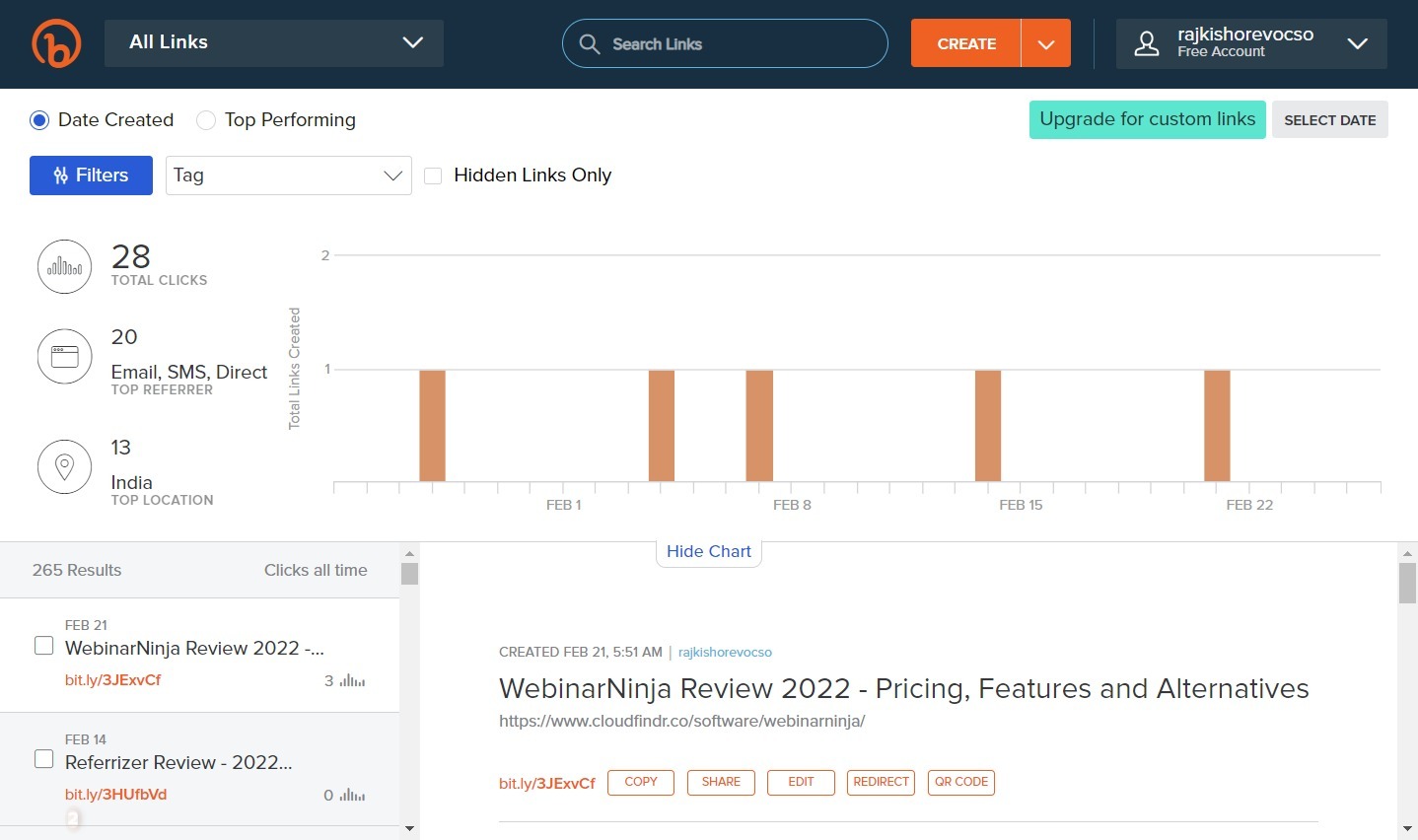Image resolution: width=1418 pixels, height=840 pixels.
Task: Click the Bitly logo icon
Action: tap(56, 44)
